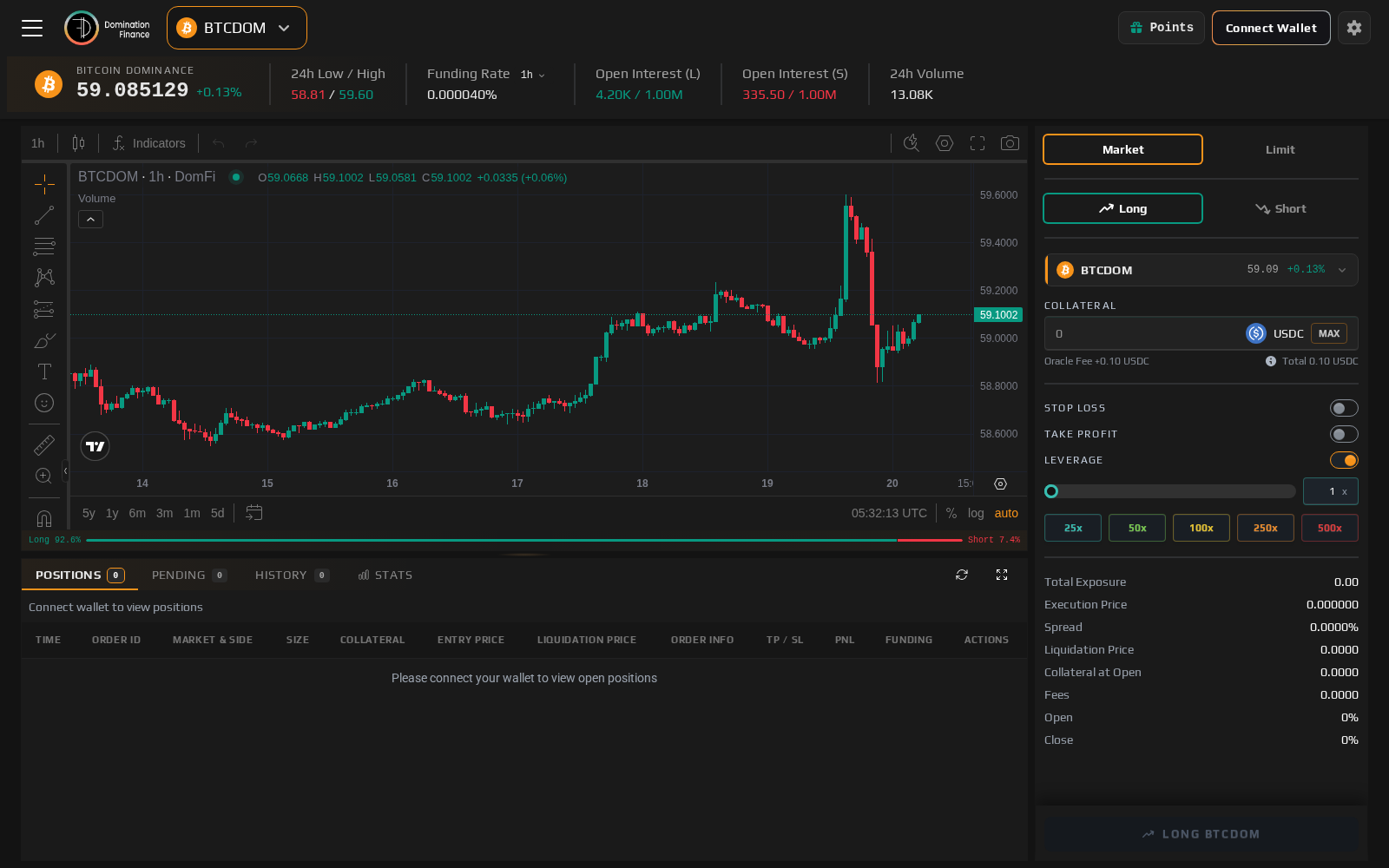
Task: Select the ruler measure tool
Action: point(44,445)
